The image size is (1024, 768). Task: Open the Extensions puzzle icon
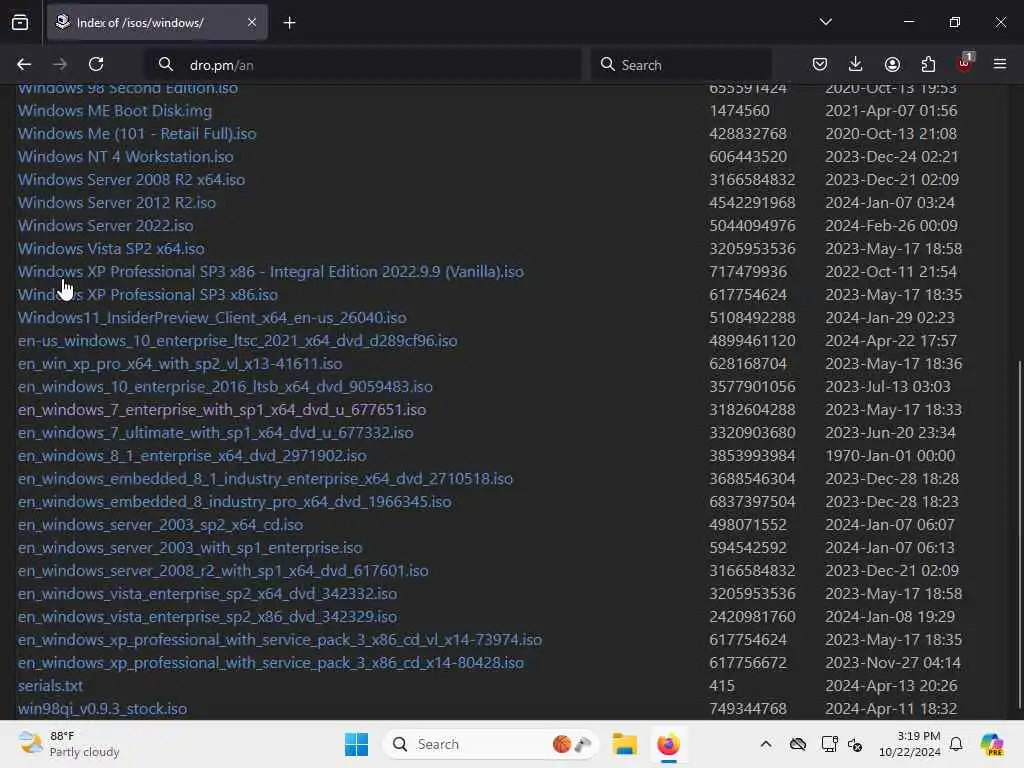coord(928,64)
